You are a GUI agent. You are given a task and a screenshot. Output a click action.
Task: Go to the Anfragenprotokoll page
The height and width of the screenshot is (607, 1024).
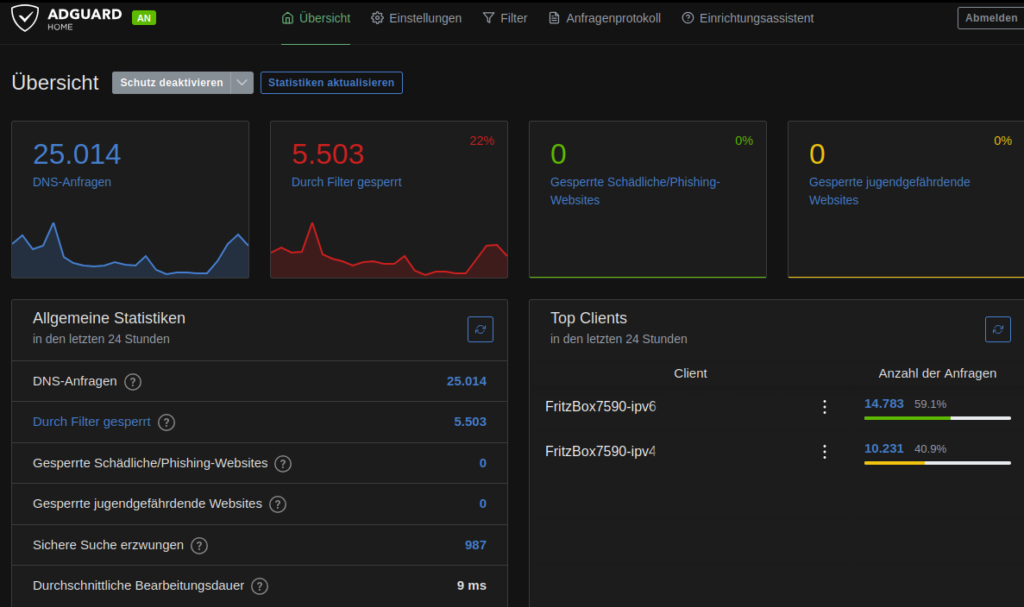point(604,18)
